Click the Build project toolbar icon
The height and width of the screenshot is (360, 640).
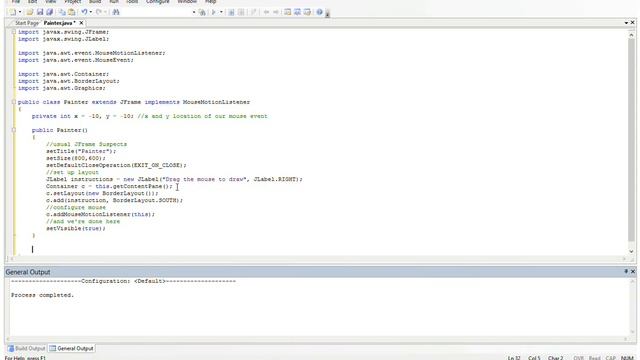click(x=202, y=12)
